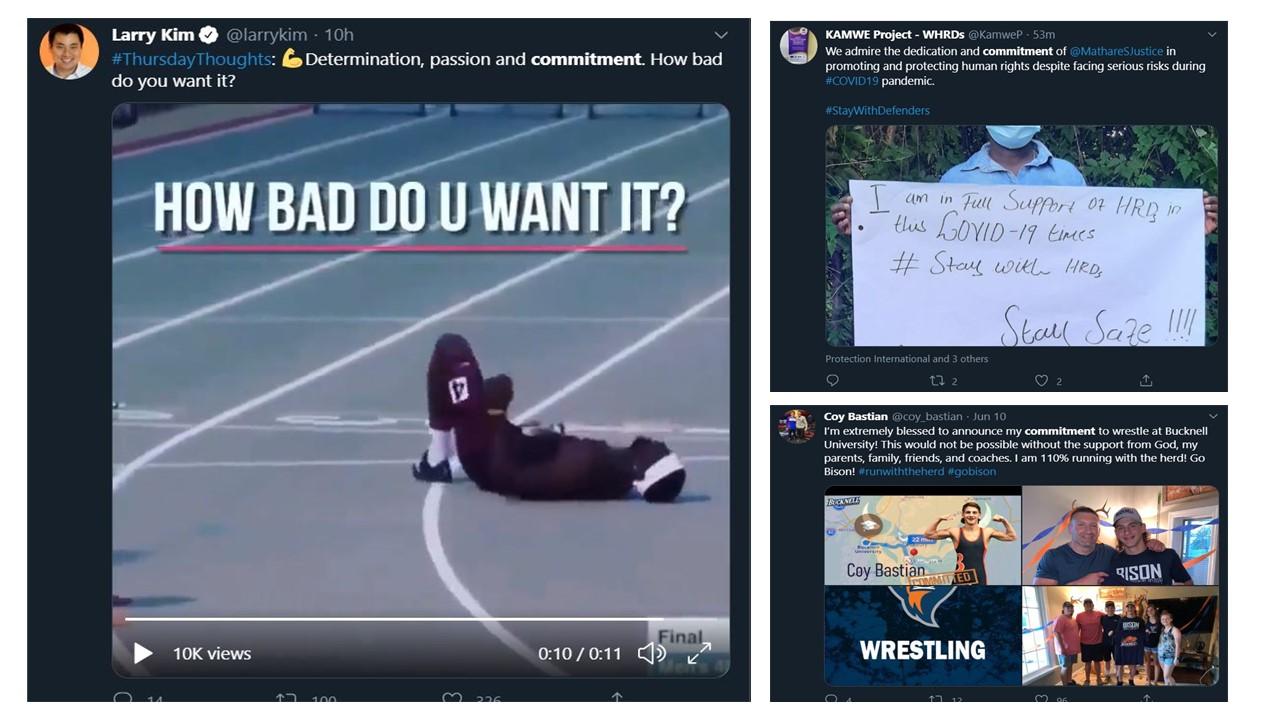Viewport: 1280px width, 720px height.
Task: Open the KAMWE Project tweet options chevron
Action: (x=1212, y=34)
